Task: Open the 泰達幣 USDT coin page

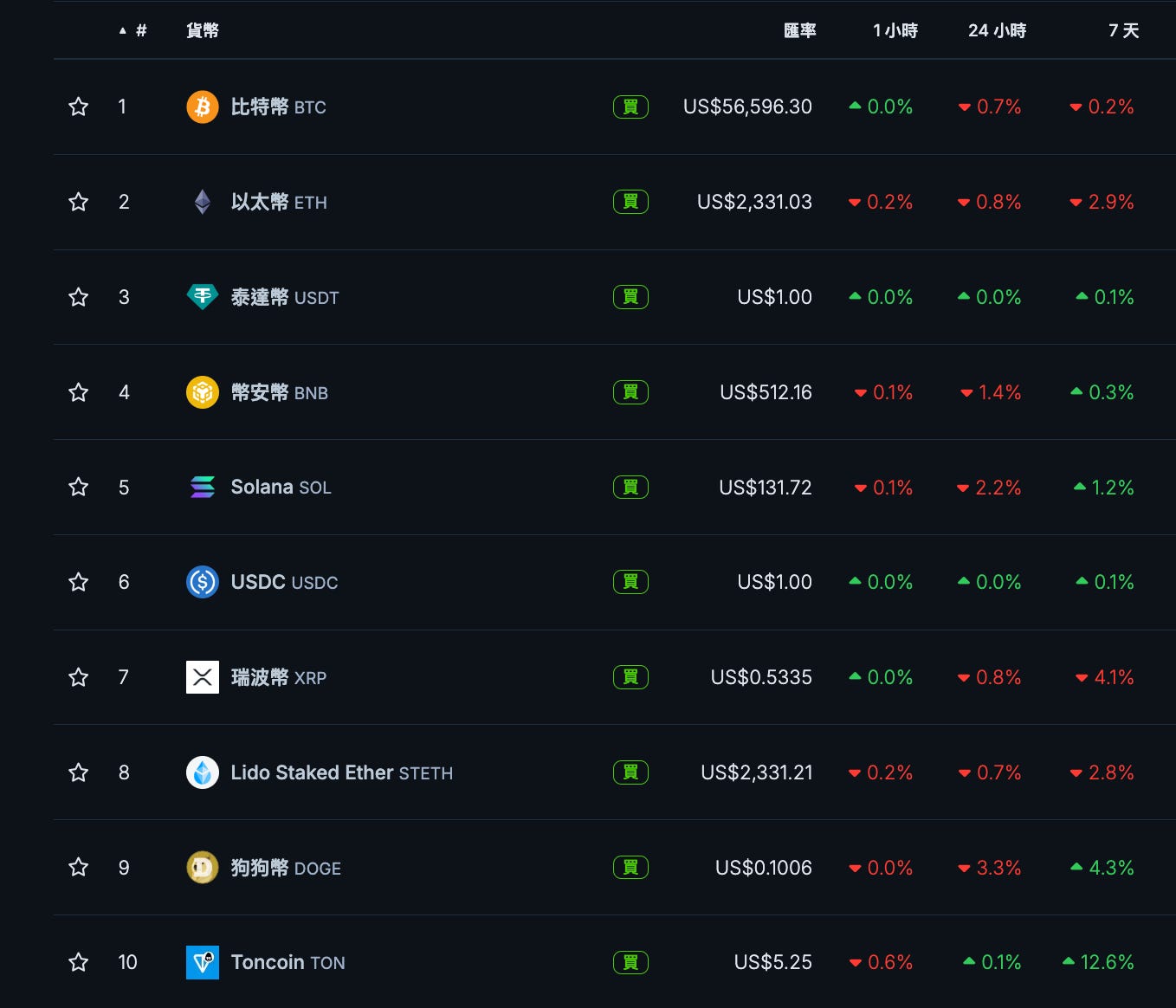Action: (285, 297)
